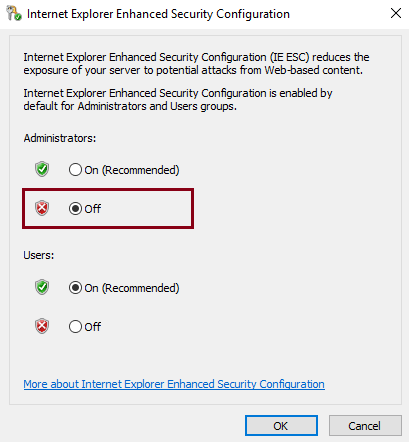This screenshot has height=442, width=409.
Task: Click the IE ESC description paragraph
Action: click(196, 64)
